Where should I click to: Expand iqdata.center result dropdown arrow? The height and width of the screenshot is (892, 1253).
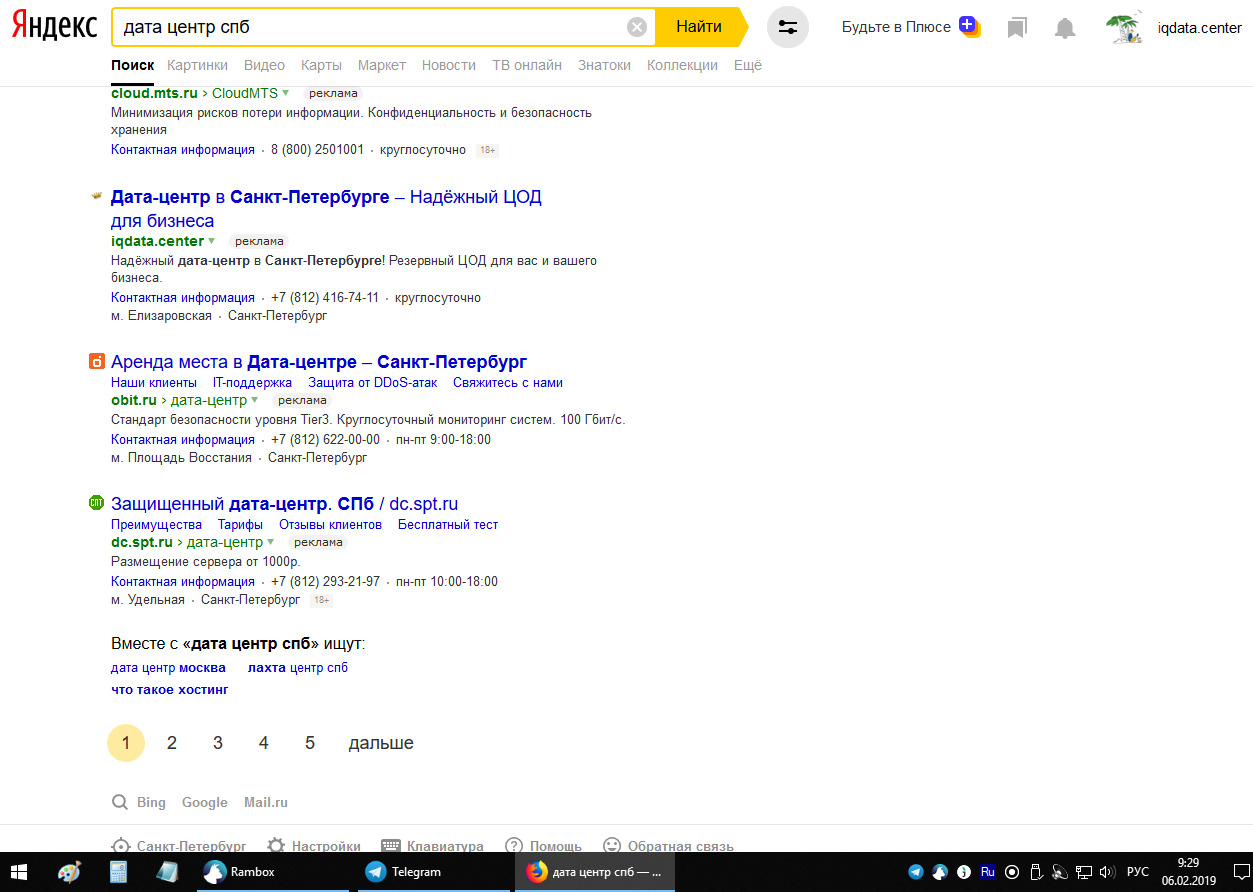tap(211, 241)
